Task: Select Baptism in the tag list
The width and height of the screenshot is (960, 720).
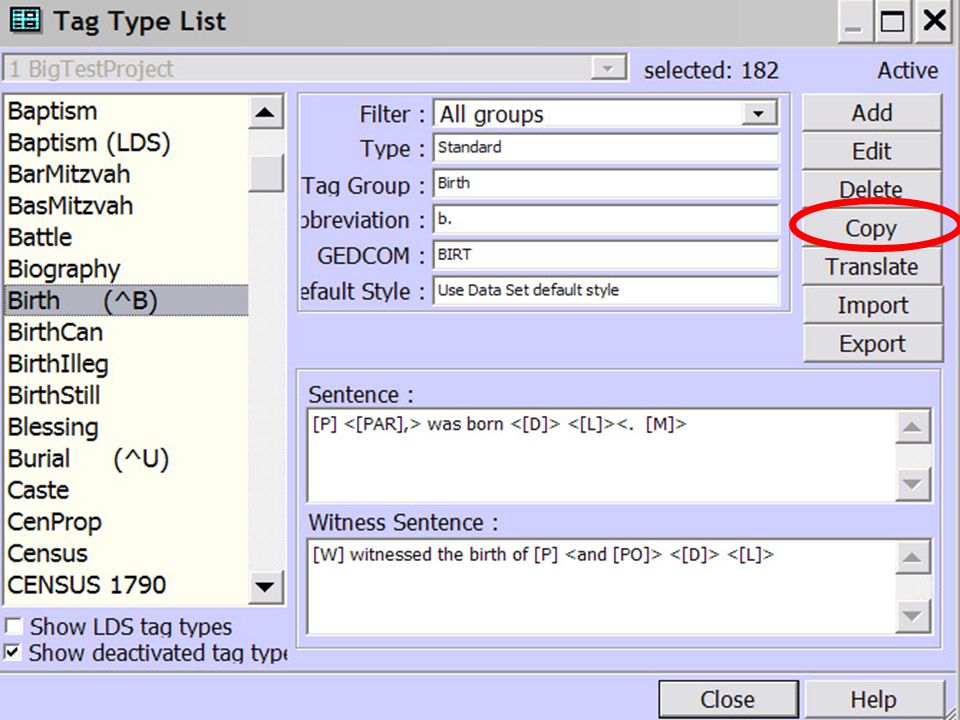Action: [126, 111]
